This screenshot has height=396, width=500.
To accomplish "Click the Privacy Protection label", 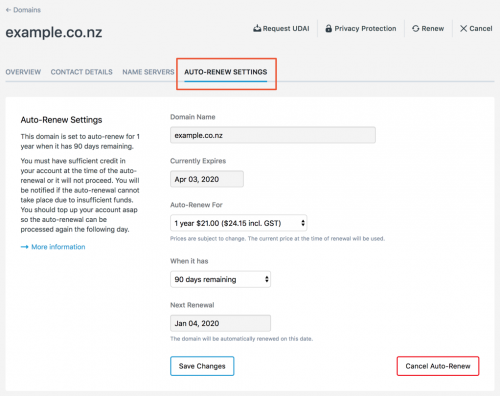I will 365,28.
